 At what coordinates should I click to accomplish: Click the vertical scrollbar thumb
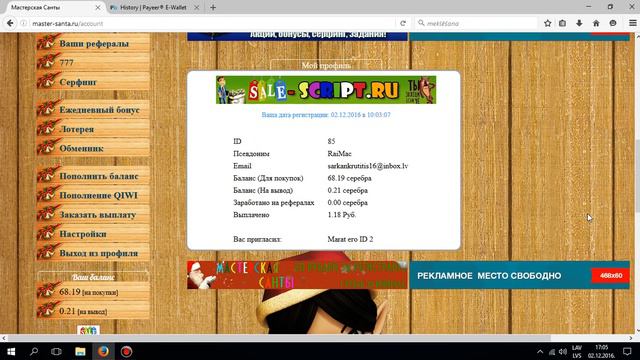pyautogui.click(x=637, y=176)
